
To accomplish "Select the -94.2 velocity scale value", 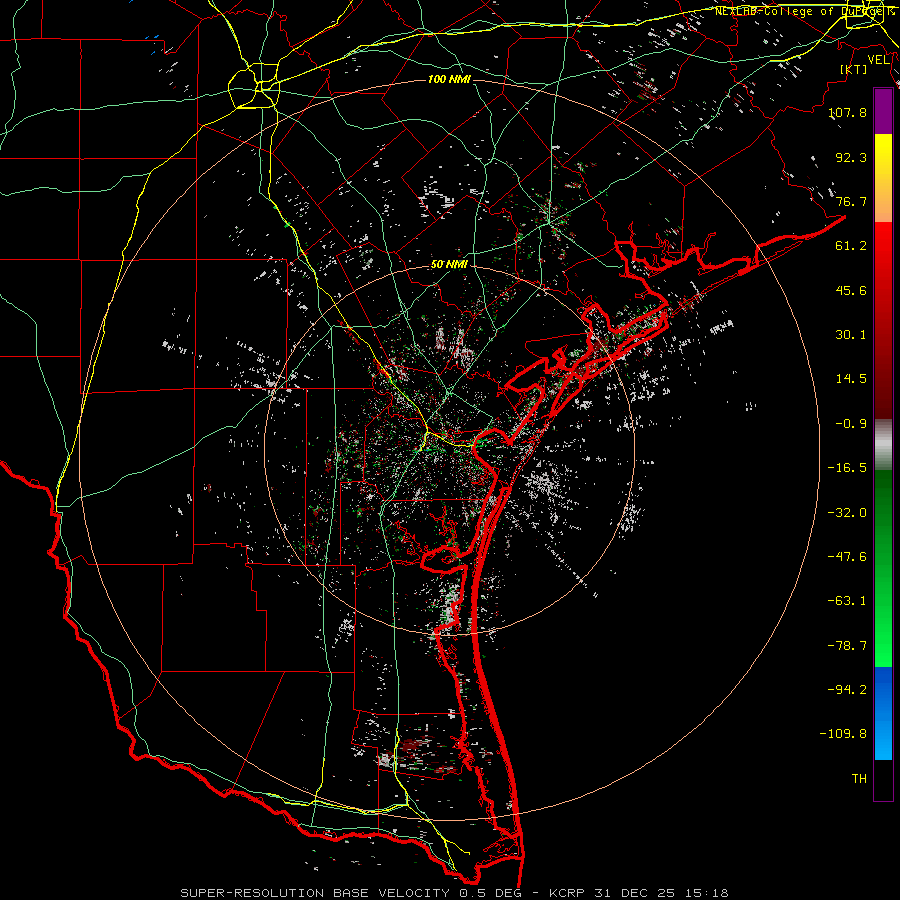I will pos(848,690).
